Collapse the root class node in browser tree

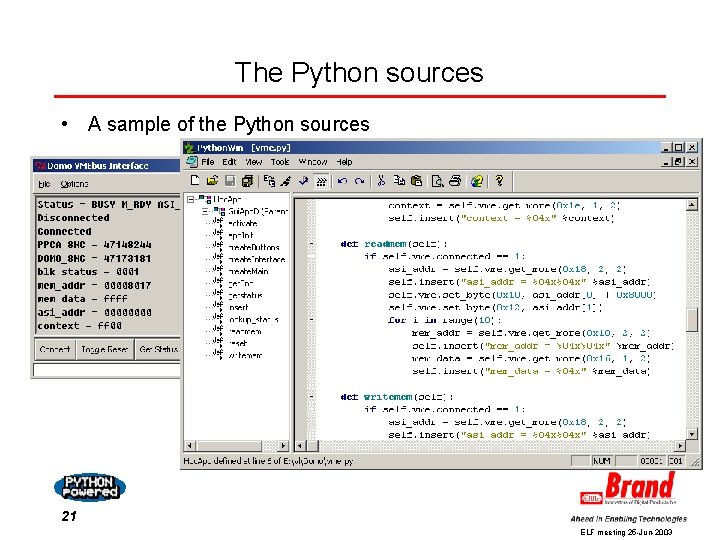point(191,199)
